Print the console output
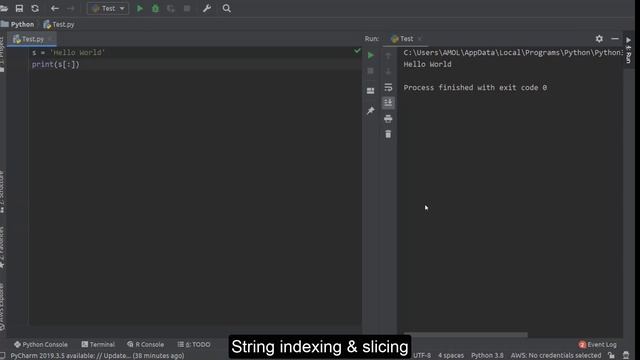Viewport: 640px width, 360px height. (388, 119)
